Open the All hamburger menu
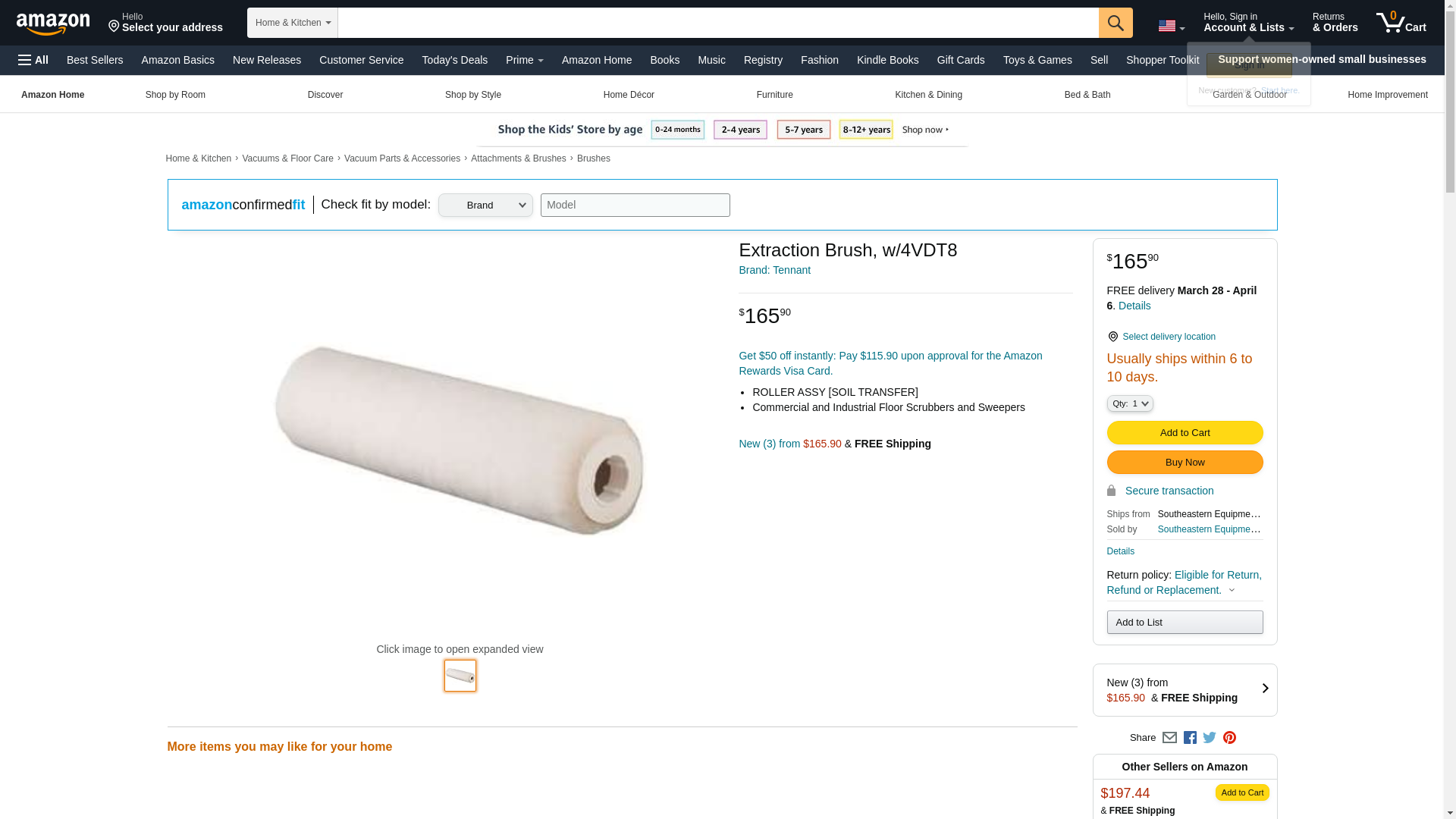The height and width of the screenshot is (819, 1456). tap(33, 60)
